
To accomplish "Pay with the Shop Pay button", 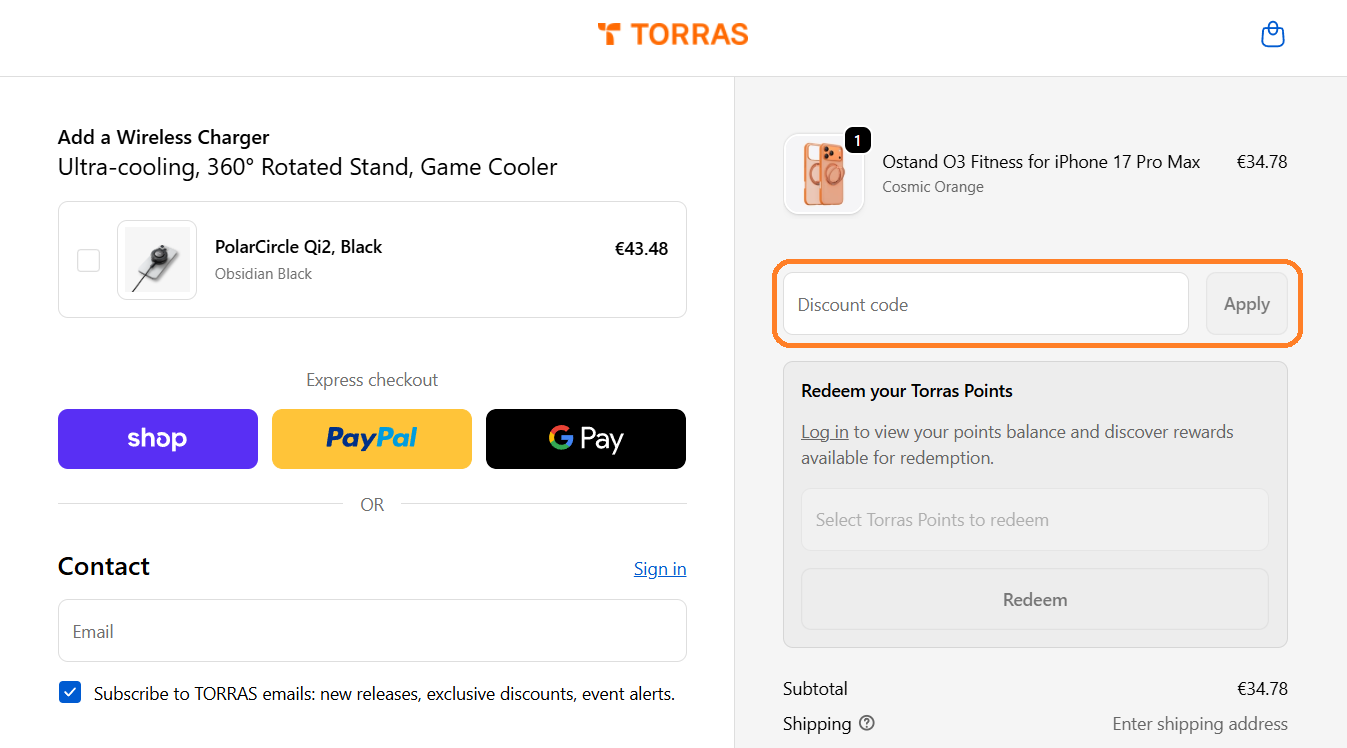I will [157, 438].
